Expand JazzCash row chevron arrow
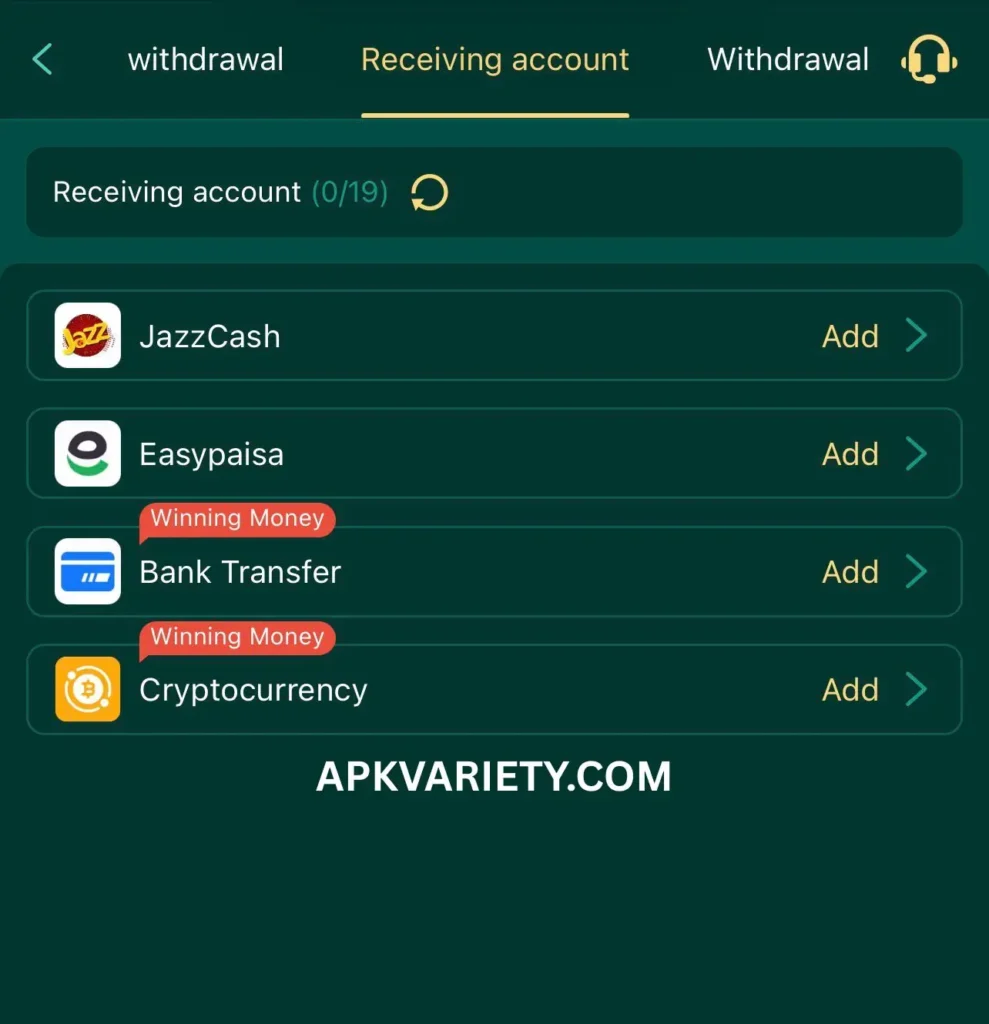The width and height of the screenshot is (989, 1024). point(916,336)
